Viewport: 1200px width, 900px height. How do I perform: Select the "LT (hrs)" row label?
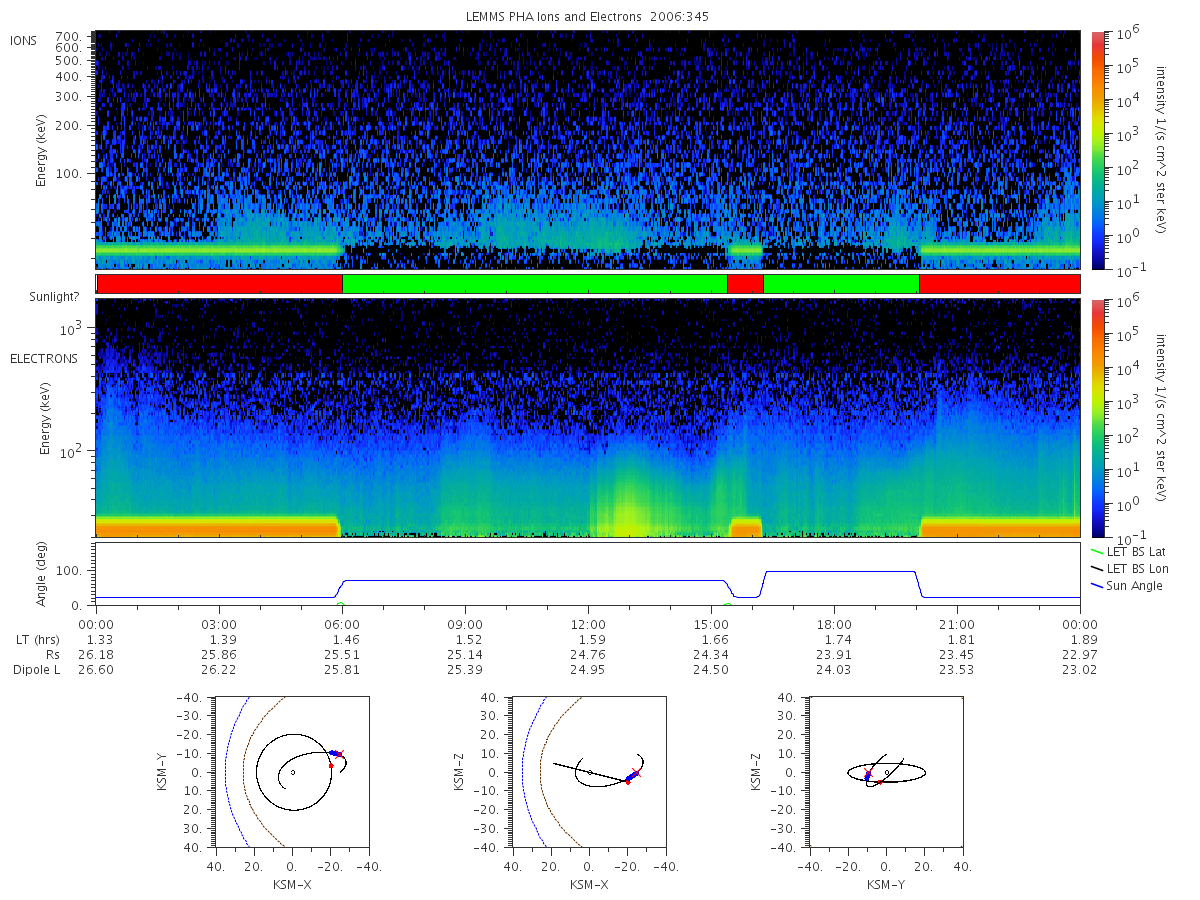[36, 638]
